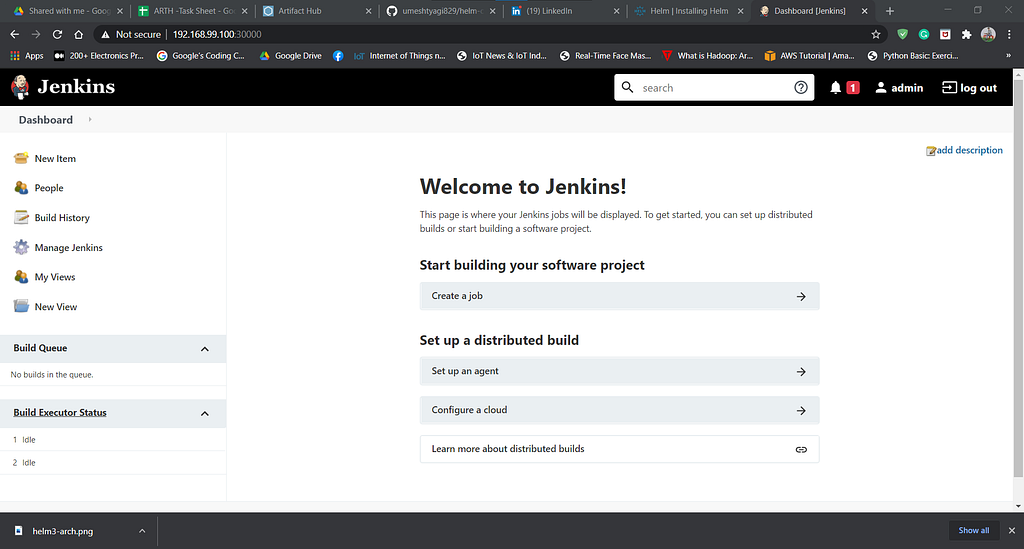The height and width of the screenshot is (549, 1024).
Task: Collapse the Build Queue panel
Action: (204, 349)
